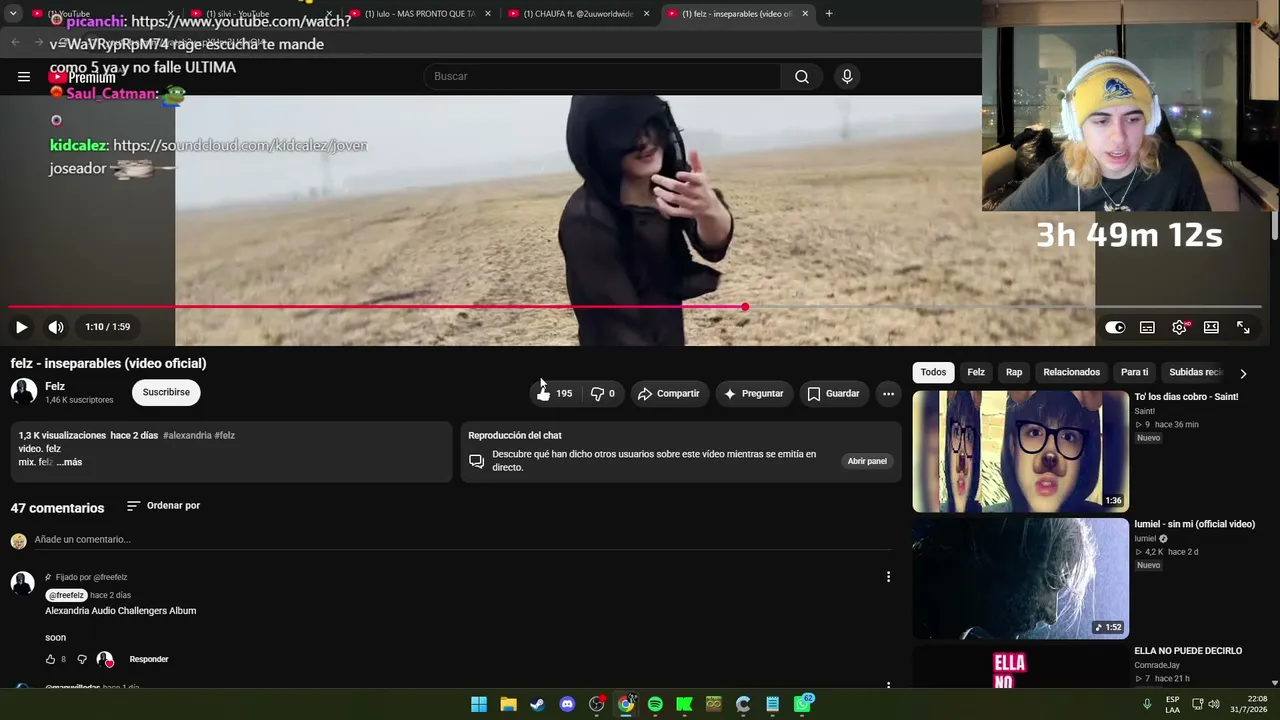Expand the description with ...más

tap(69, 462)
